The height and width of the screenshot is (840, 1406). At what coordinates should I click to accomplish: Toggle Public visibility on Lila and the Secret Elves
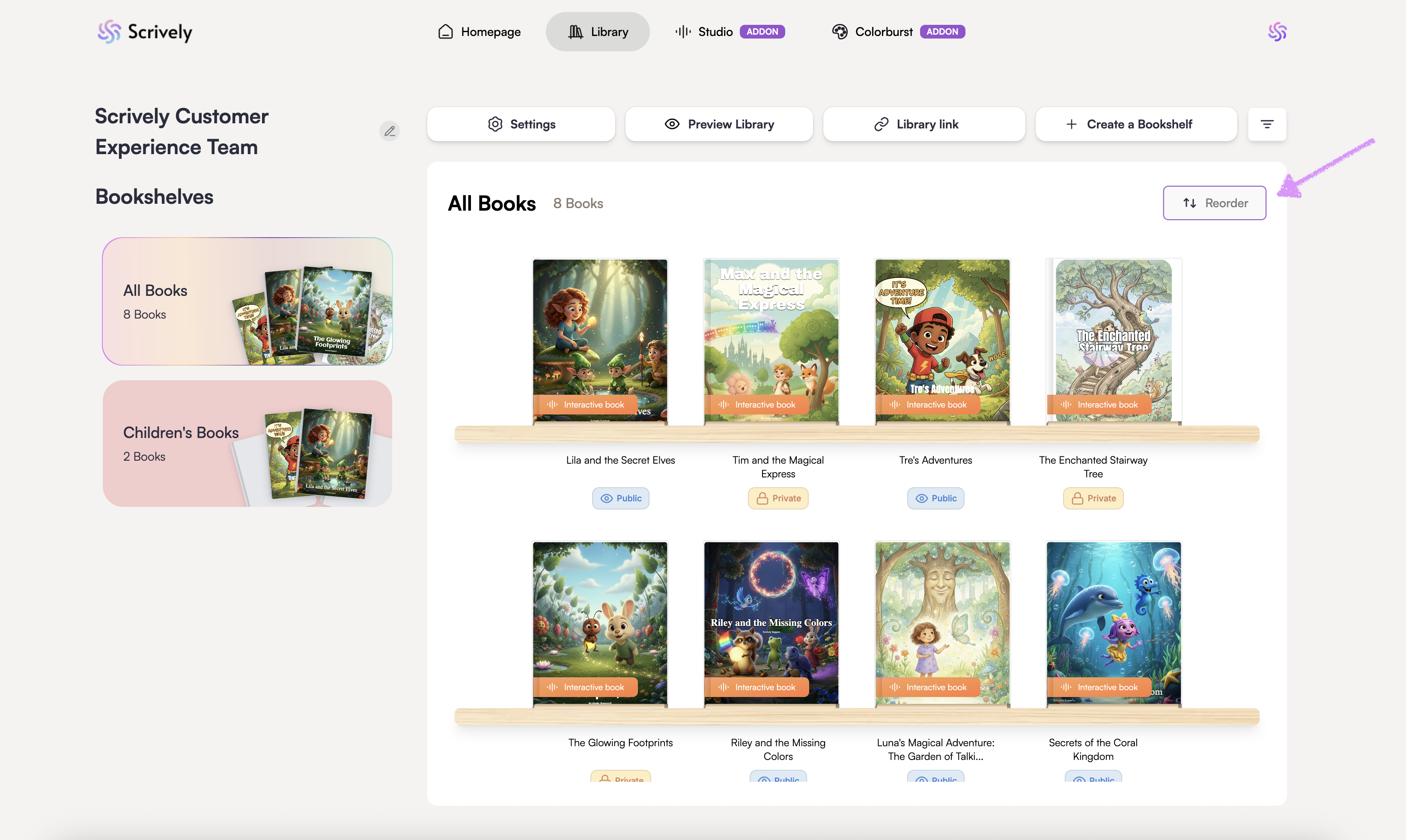click(x=620, y=498)
